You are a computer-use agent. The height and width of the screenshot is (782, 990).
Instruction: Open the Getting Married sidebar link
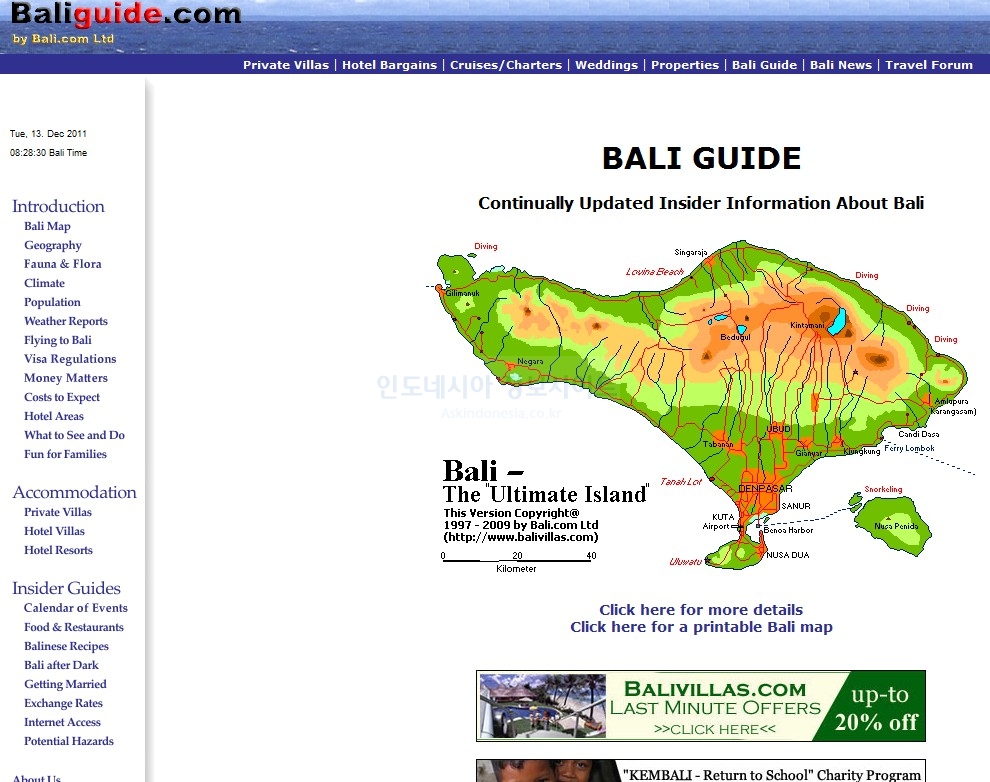[x=65, y=684]
